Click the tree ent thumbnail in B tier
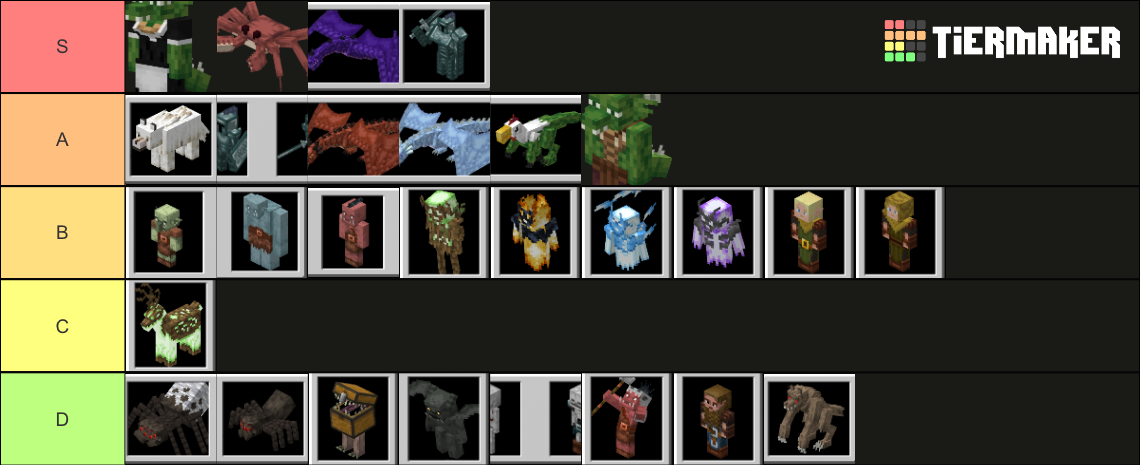Viewport: 1140px width, 465px height. click(x=444, y=232)
